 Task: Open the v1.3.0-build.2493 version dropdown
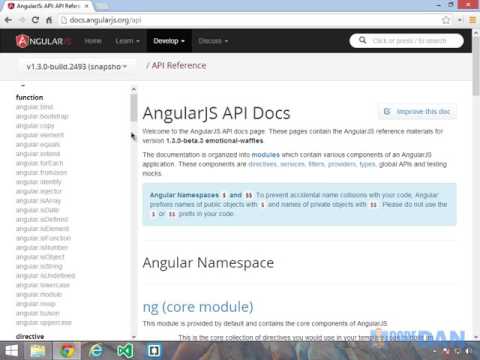(77, 67)
